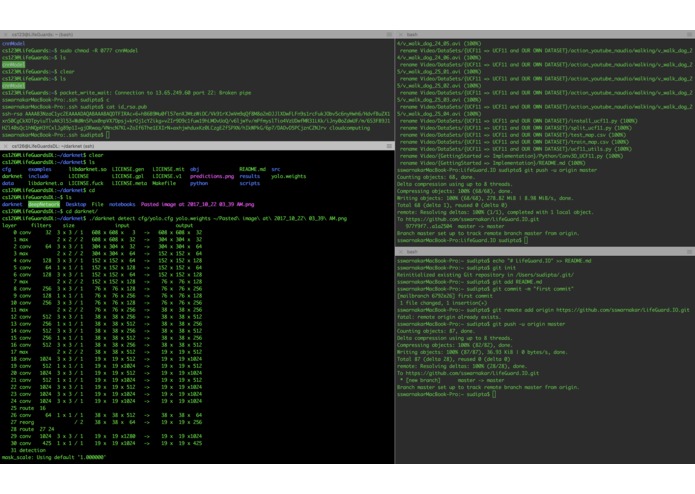Screen dimensions: 695x494
Task: Click the 'cat id_rsa.pub' command
Action: pos(126,107)
